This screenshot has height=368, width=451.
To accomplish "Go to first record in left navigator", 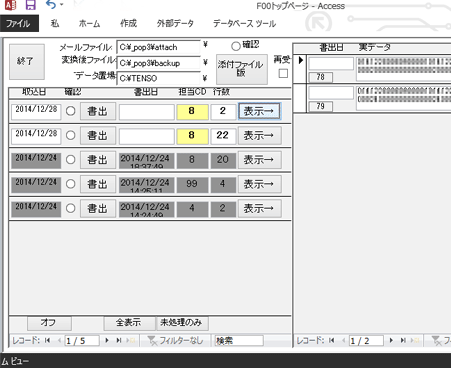I will click(47, 340).
